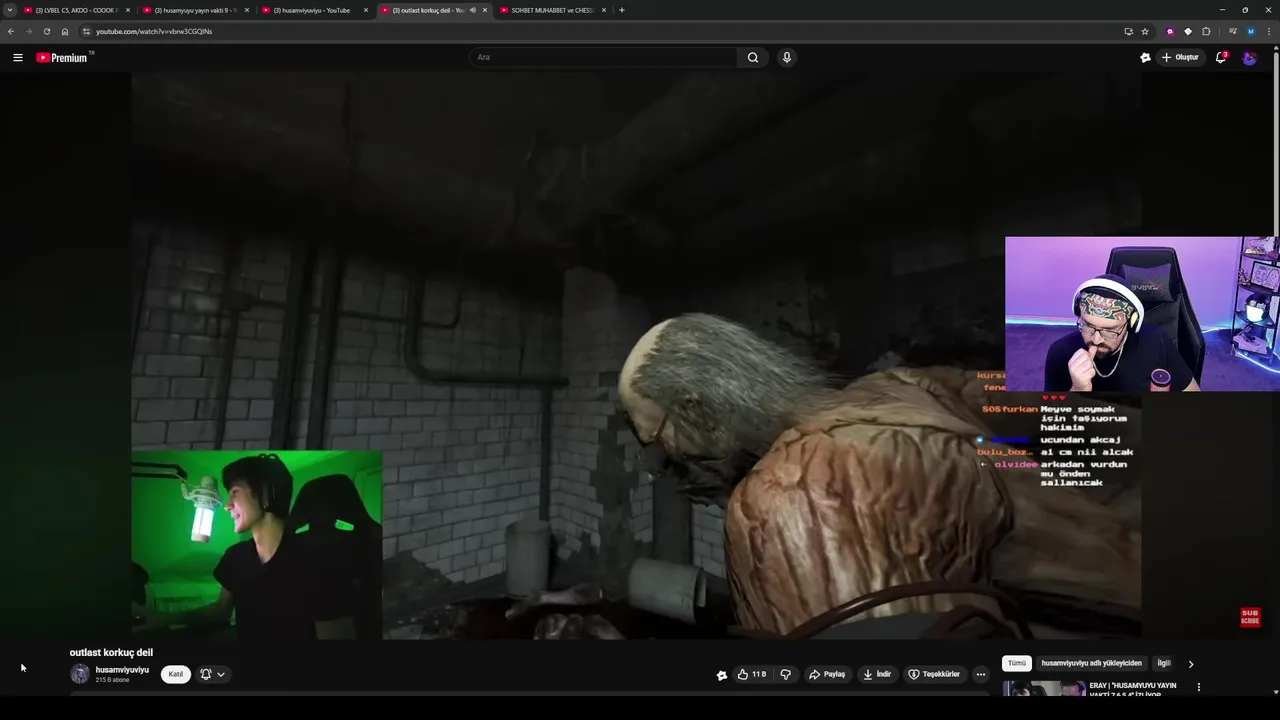Open more actions ellipsis under the video
The height and width of the screenshot is (720, 1280).
tap(980, 674)
